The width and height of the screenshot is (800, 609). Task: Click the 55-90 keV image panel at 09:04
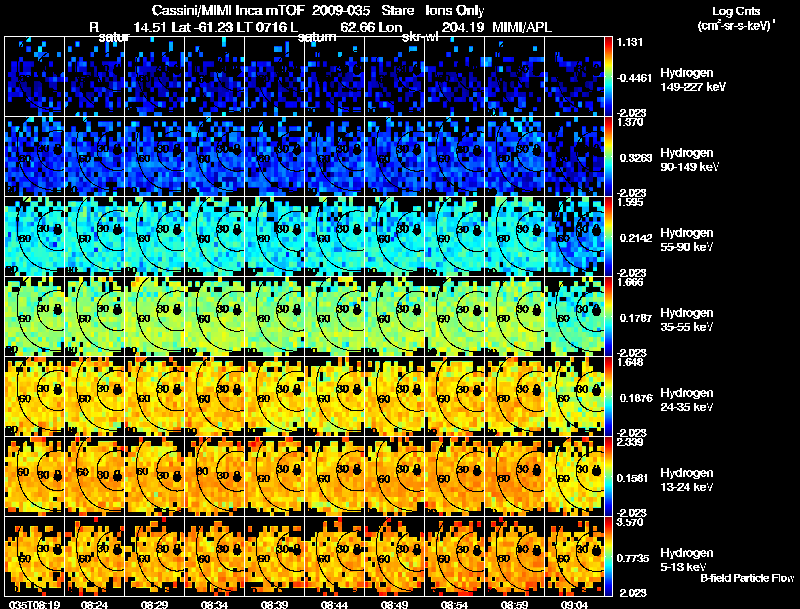tap(574, 237)
